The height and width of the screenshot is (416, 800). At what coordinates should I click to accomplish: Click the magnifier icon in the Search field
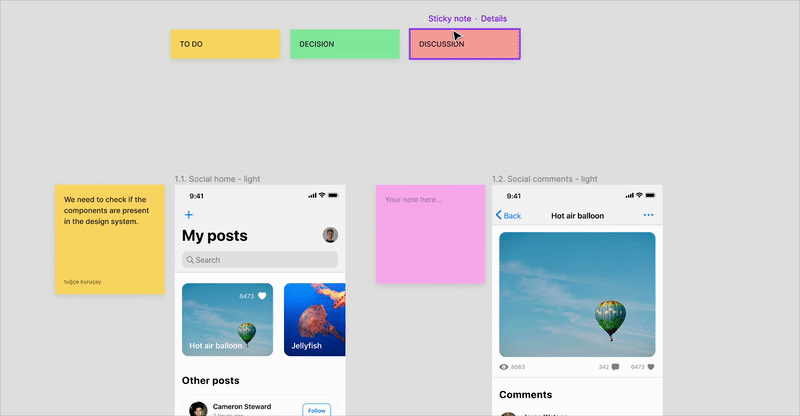click(190, 260)
